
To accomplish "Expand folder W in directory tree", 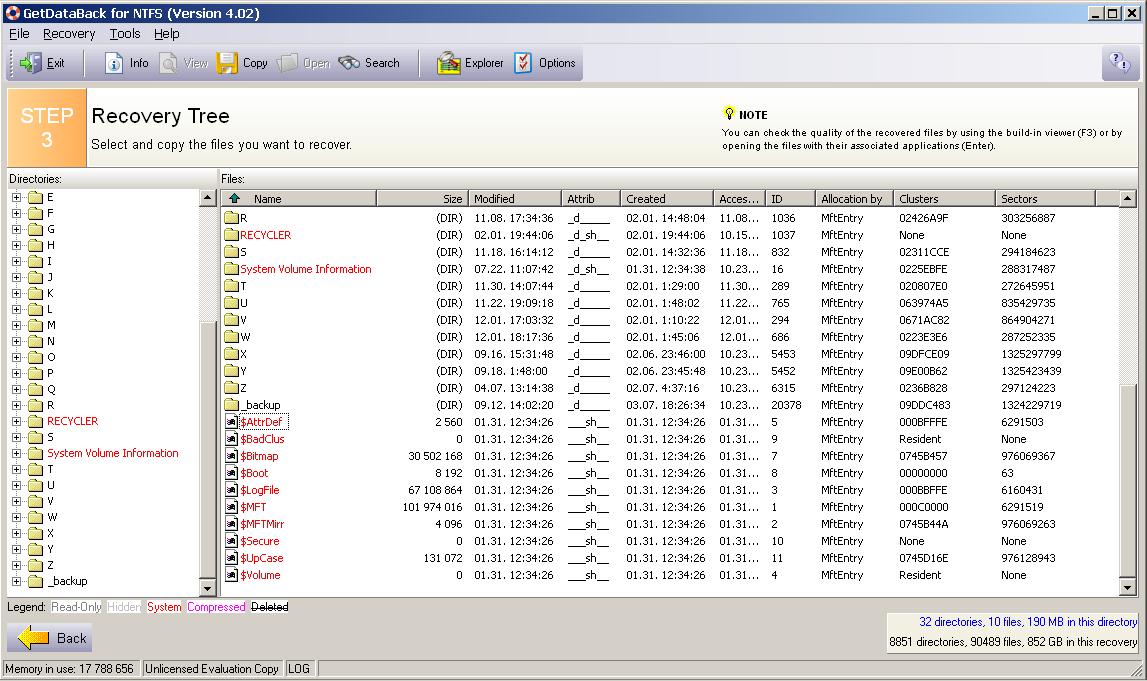I will [16, 517].
